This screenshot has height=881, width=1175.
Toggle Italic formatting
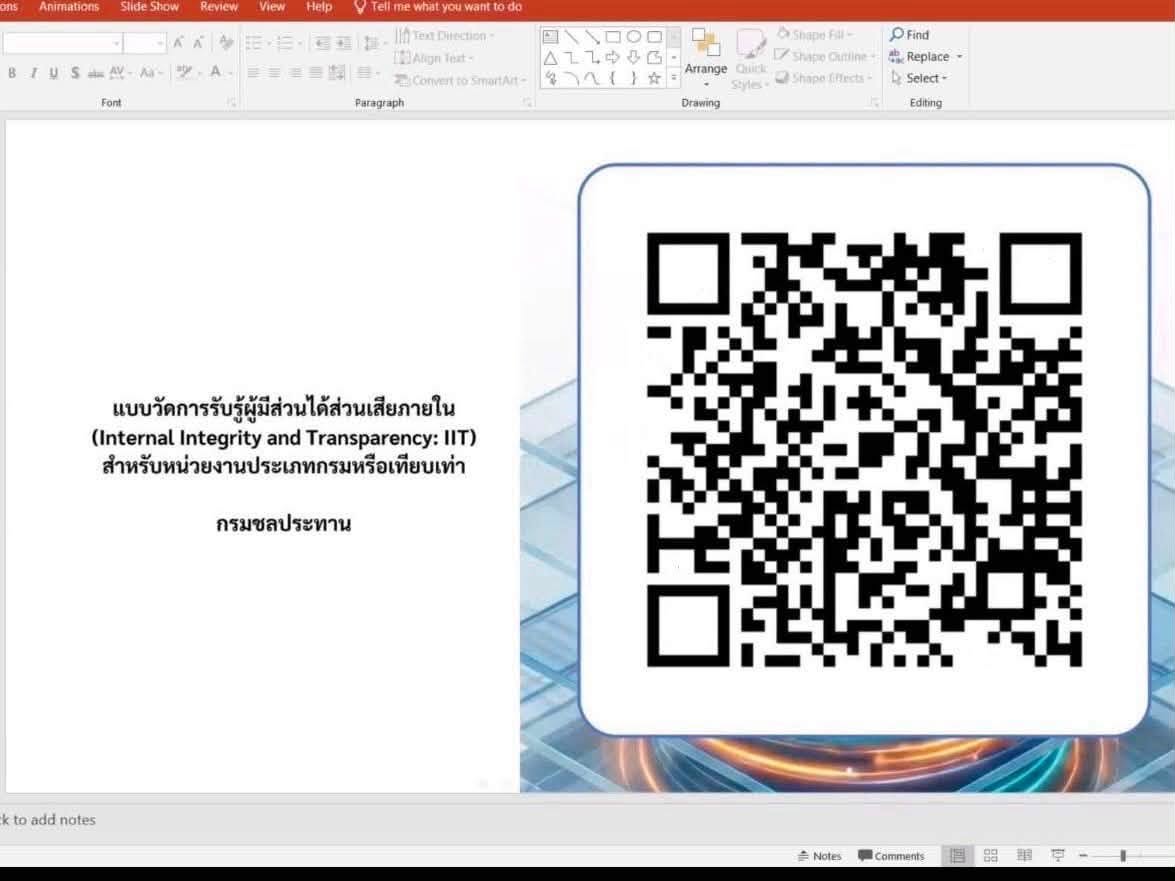pyautogui.click(x=33, y=73)
